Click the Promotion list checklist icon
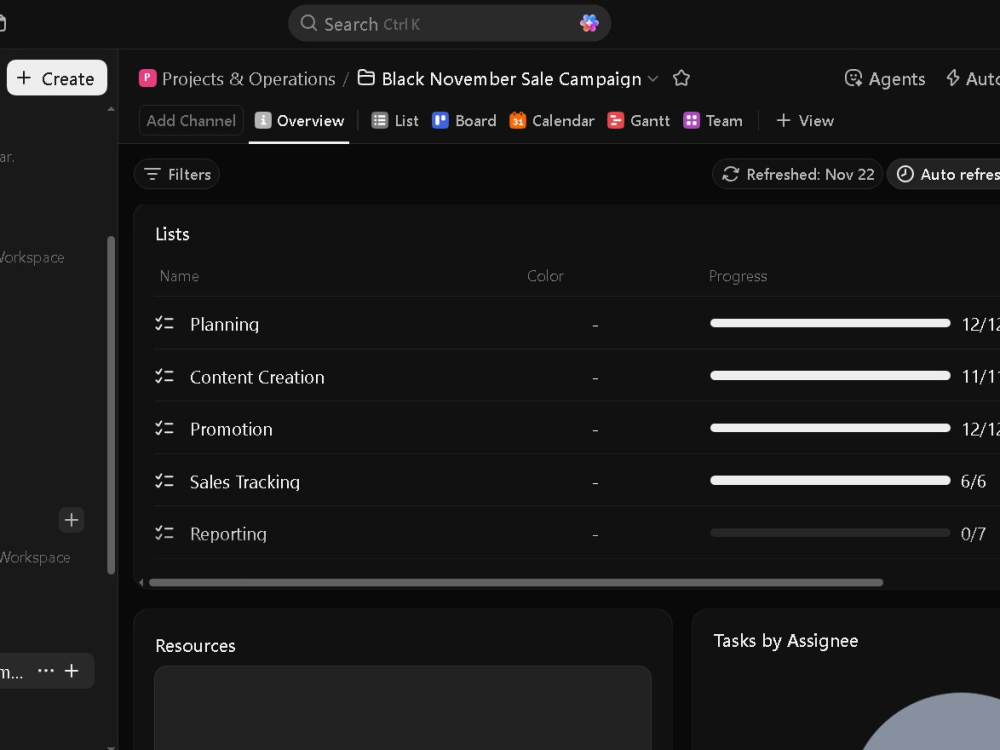This screenshot has height=750, width=1000. coord(165,428)
